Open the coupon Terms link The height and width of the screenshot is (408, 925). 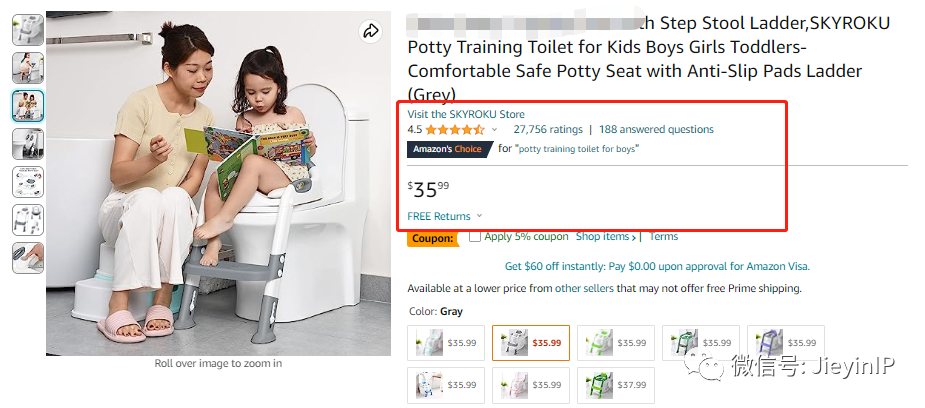point(664,236)
